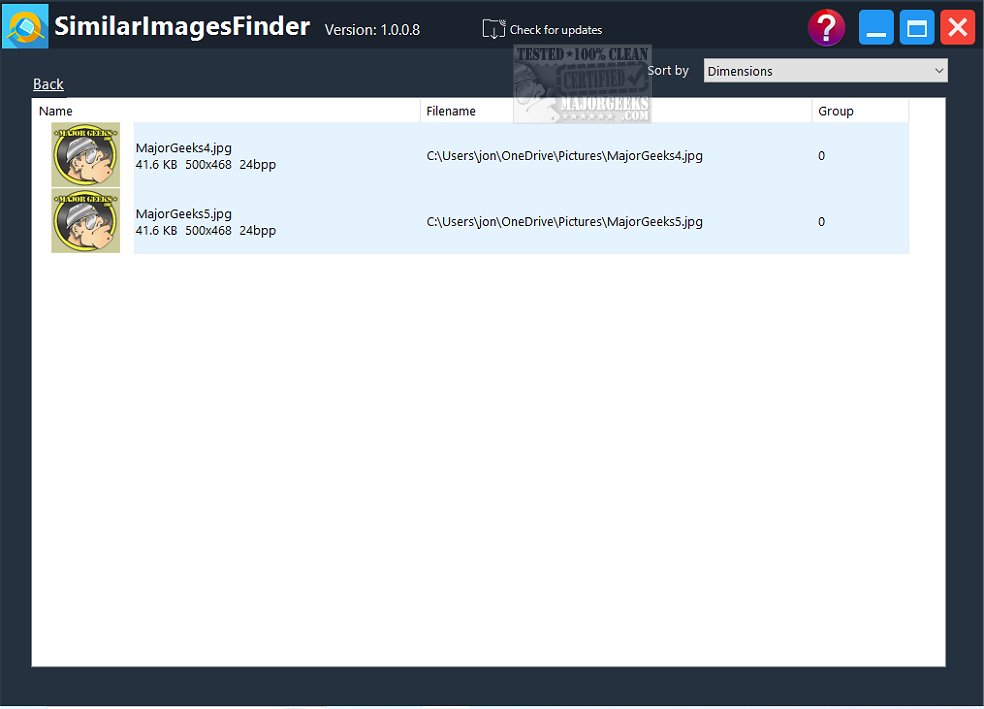Select the MajorGeeks4.jpg name text
The width and height of the screenshot is (984, 709).
coord(183,148)
